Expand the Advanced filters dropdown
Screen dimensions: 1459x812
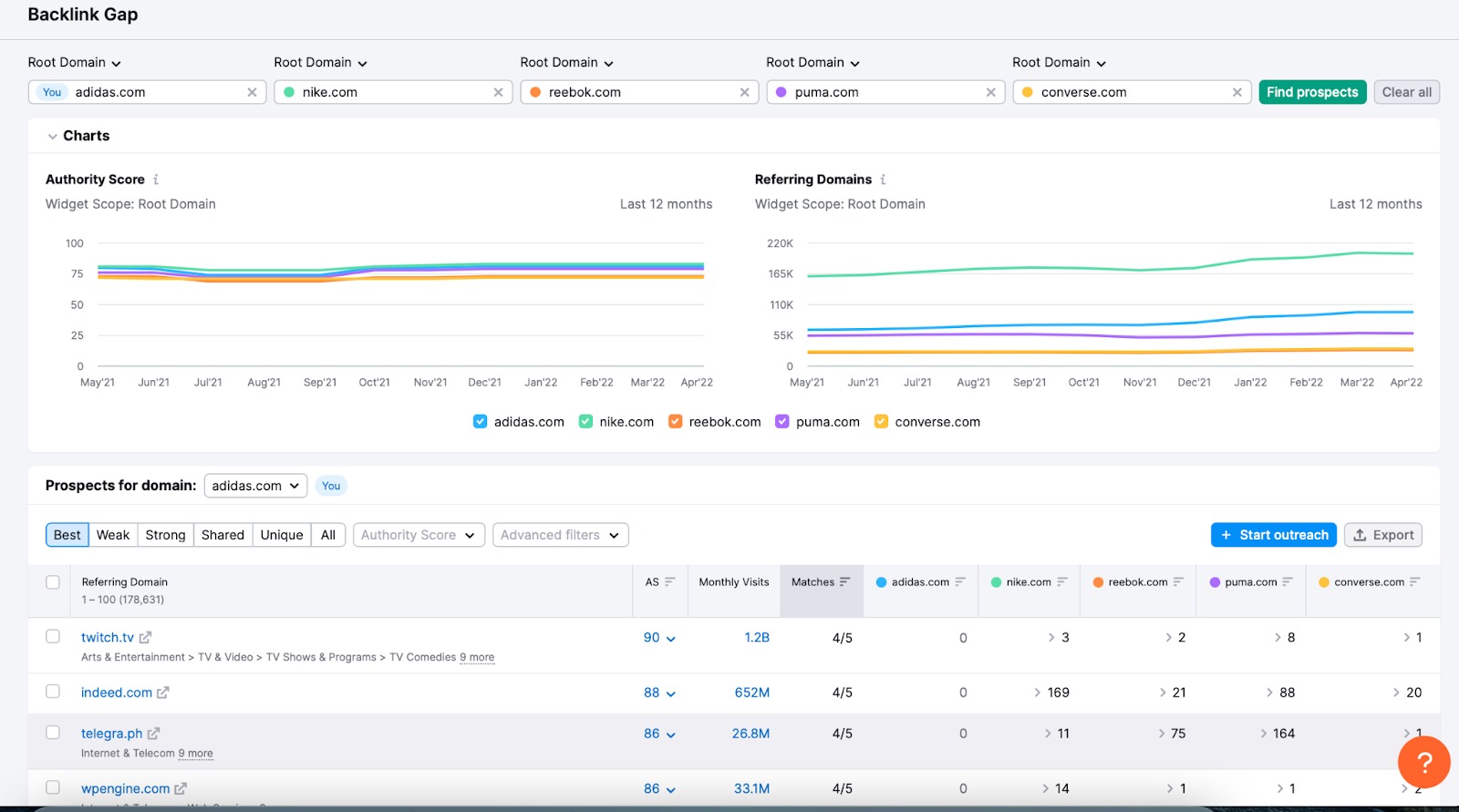coord(560,535)
